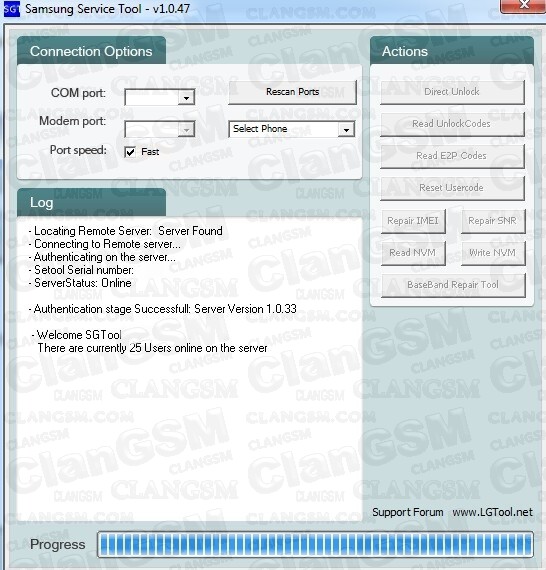The height and width of the screenshot is (570, 546).
Task: Toggle the Fast port speed checkbox
Action: point(130,152)
